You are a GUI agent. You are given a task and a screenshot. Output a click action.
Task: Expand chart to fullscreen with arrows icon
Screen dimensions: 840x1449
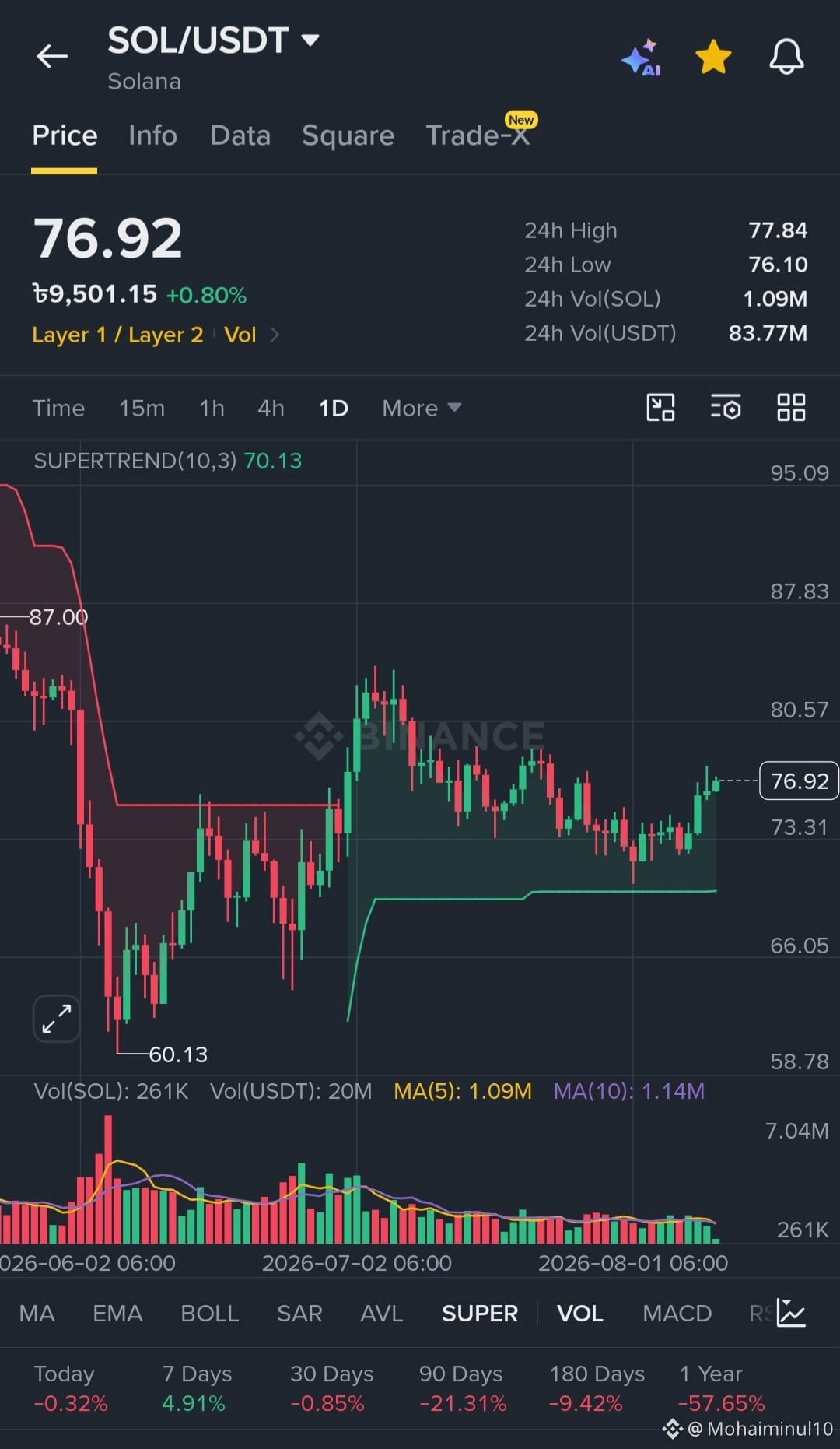click(56, 1019)
